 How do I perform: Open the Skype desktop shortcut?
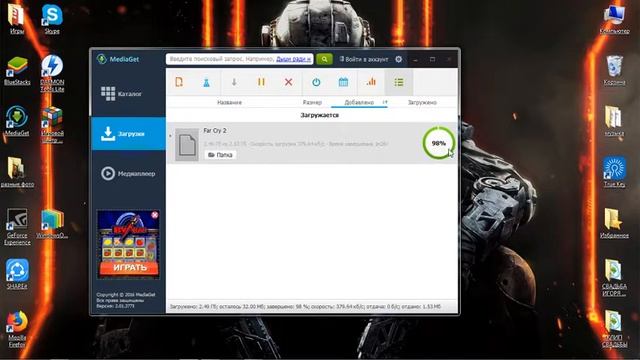52,19
